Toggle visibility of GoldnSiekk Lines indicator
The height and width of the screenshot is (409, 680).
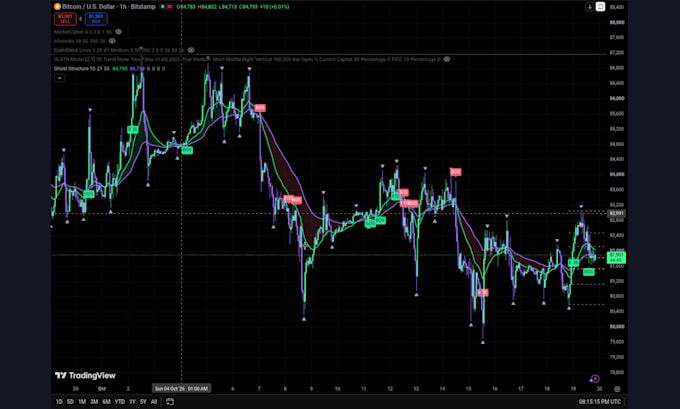pos(191,50)
